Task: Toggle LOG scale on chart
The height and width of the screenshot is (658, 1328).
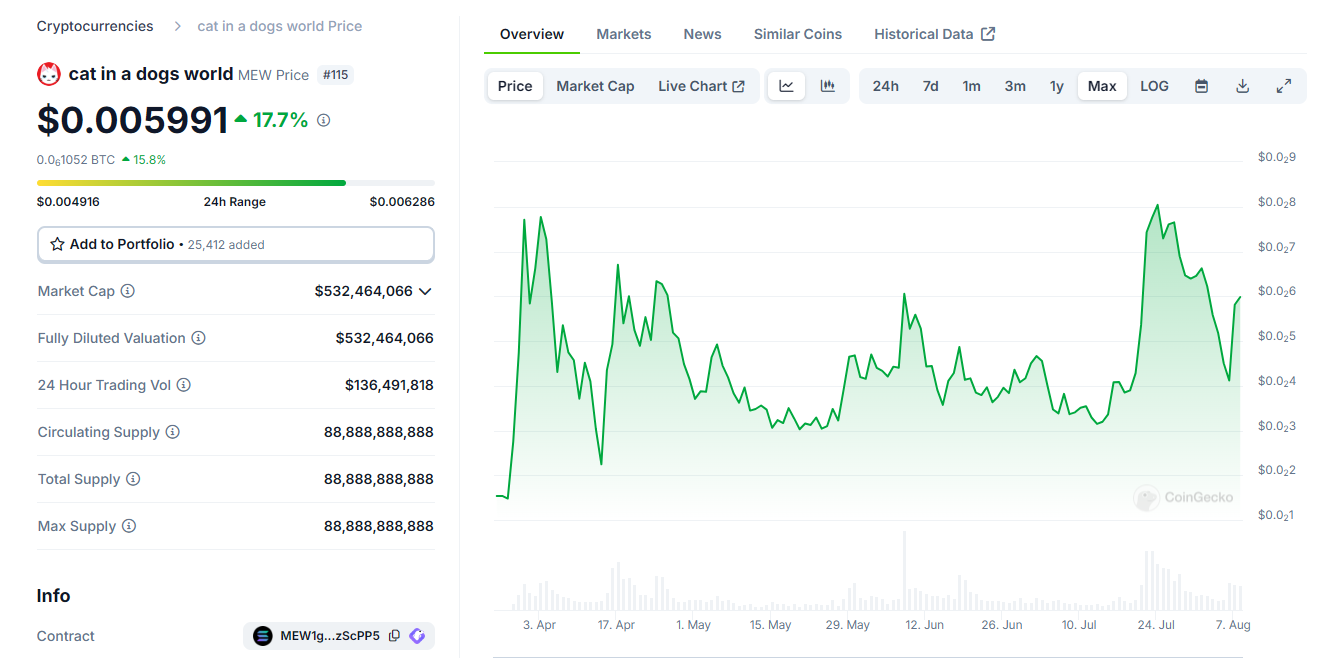Action: tap(1154, 86)
